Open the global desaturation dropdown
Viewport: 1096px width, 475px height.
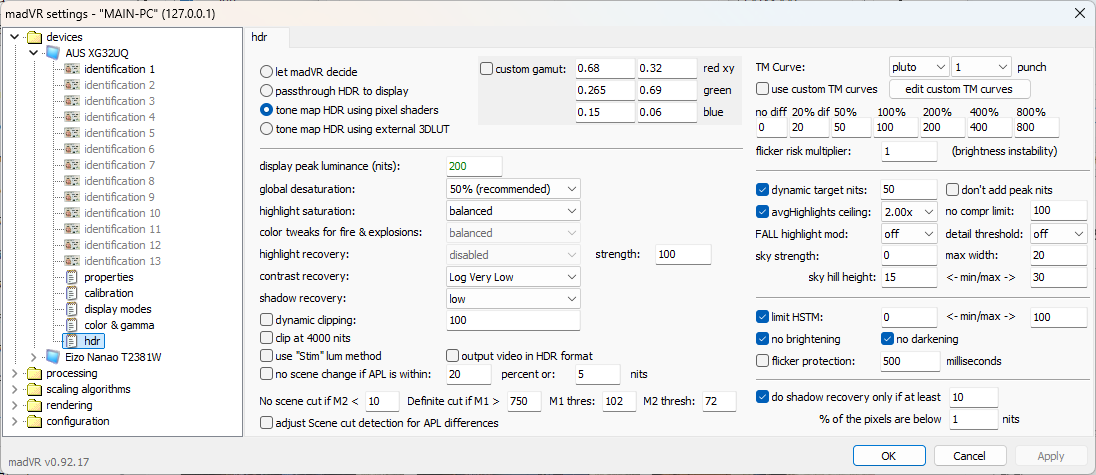coord(513,189)
